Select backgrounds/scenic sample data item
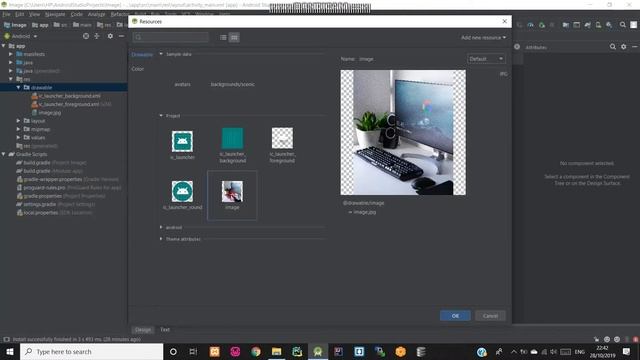 [x=233, y=84]
